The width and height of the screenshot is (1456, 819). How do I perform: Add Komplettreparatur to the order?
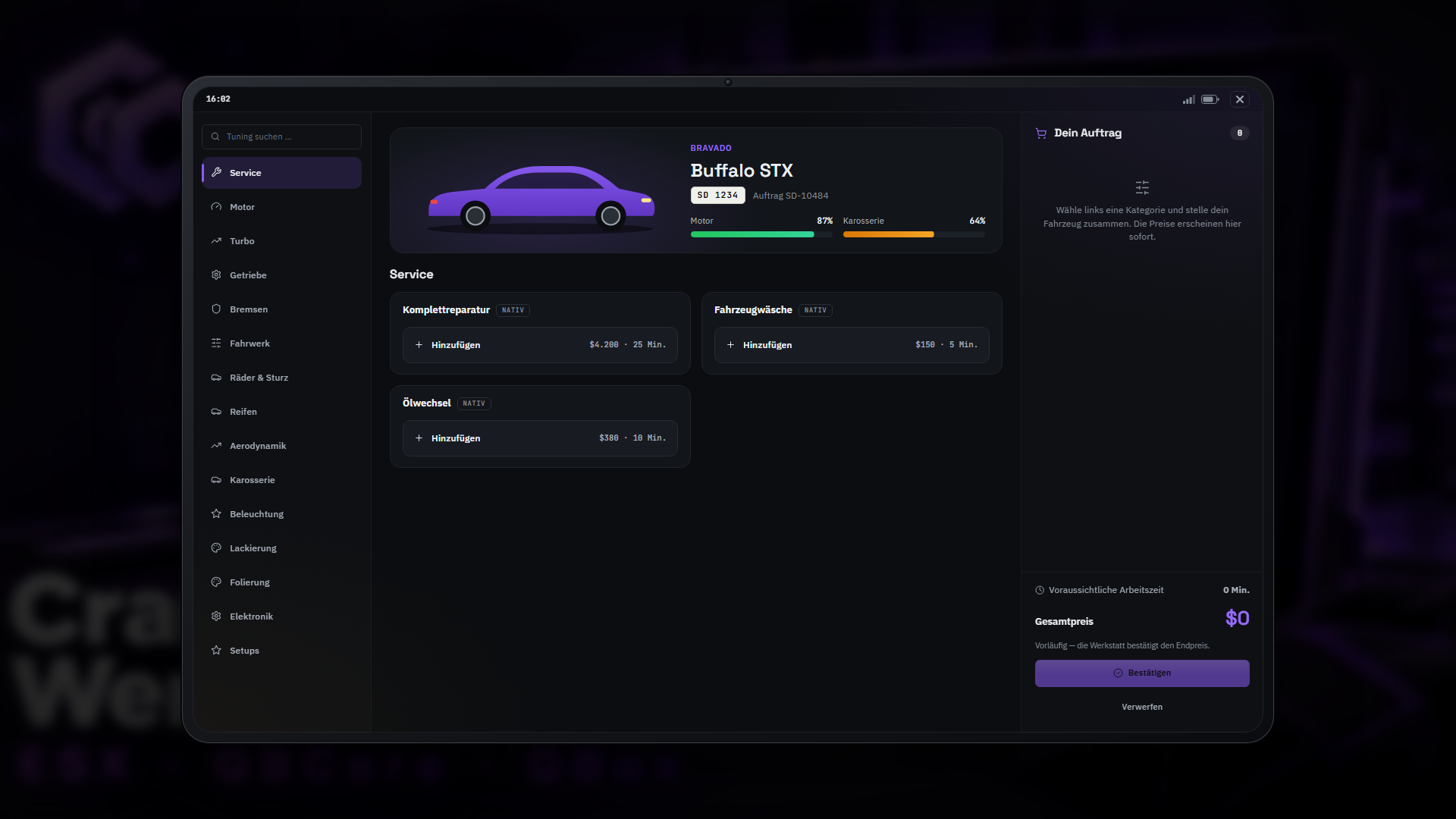point(540,345)
